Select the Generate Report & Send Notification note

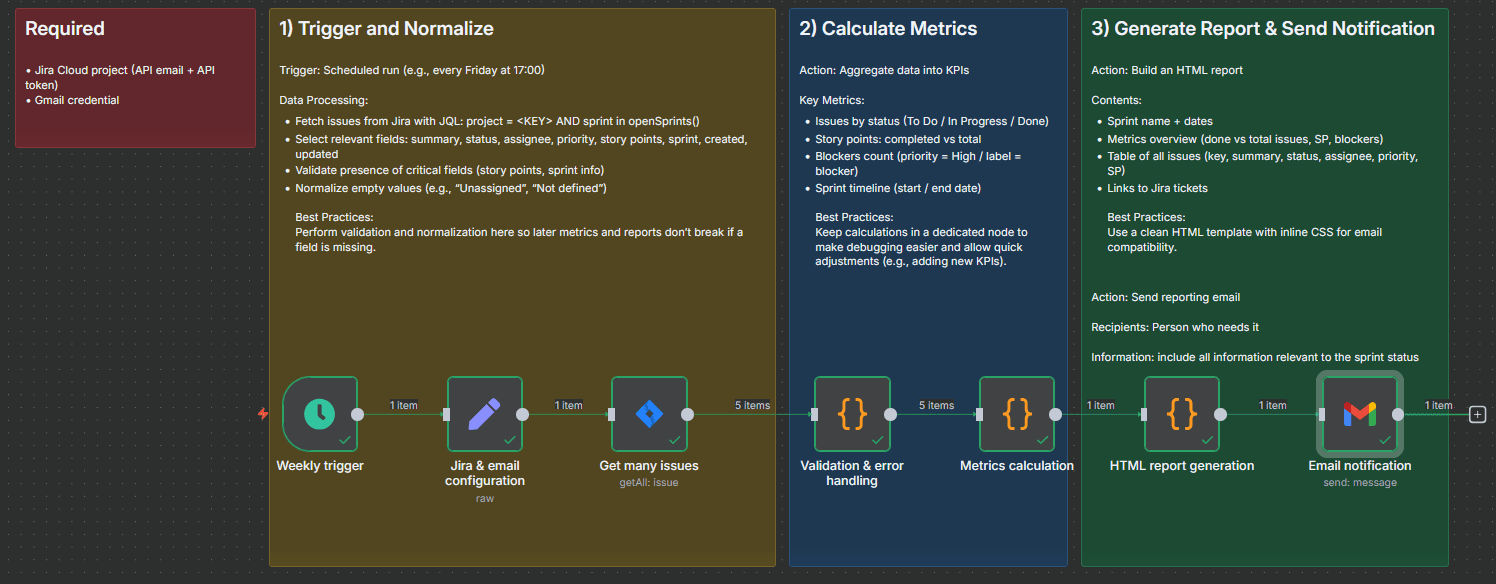[x=1265, y=28]
